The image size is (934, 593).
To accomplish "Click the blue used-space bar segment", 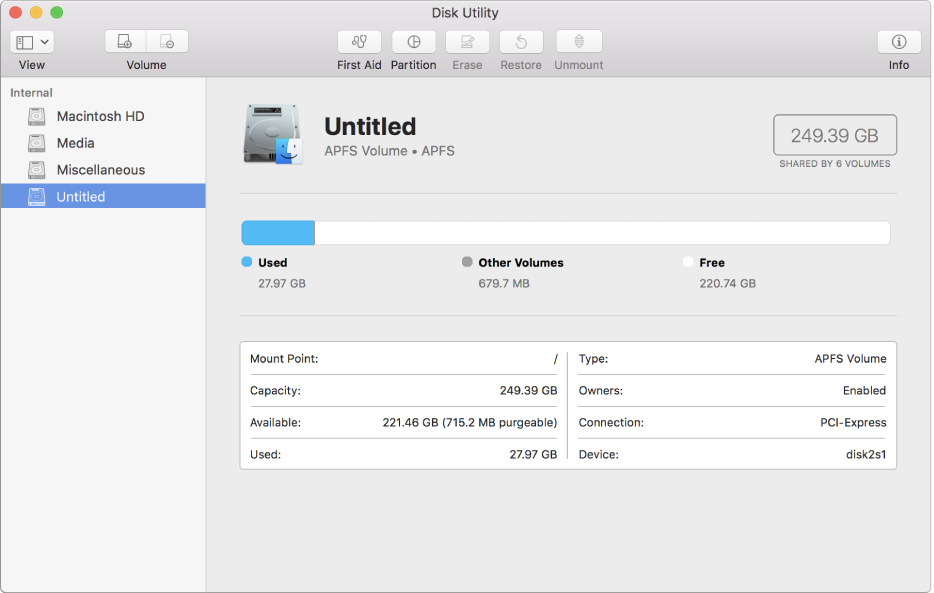I will pyautogui.click(x=278, y=233).
